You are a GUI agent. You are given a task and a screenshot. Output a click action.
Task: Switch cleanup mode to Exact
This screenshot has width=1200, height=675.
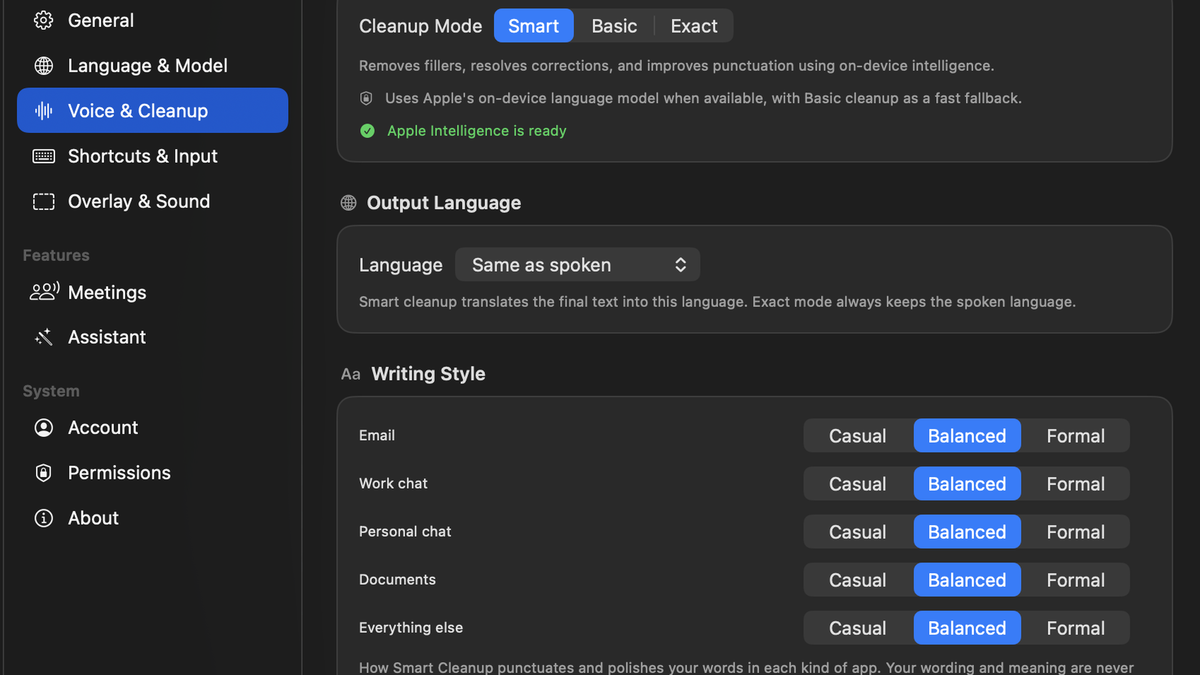(694, 26)
